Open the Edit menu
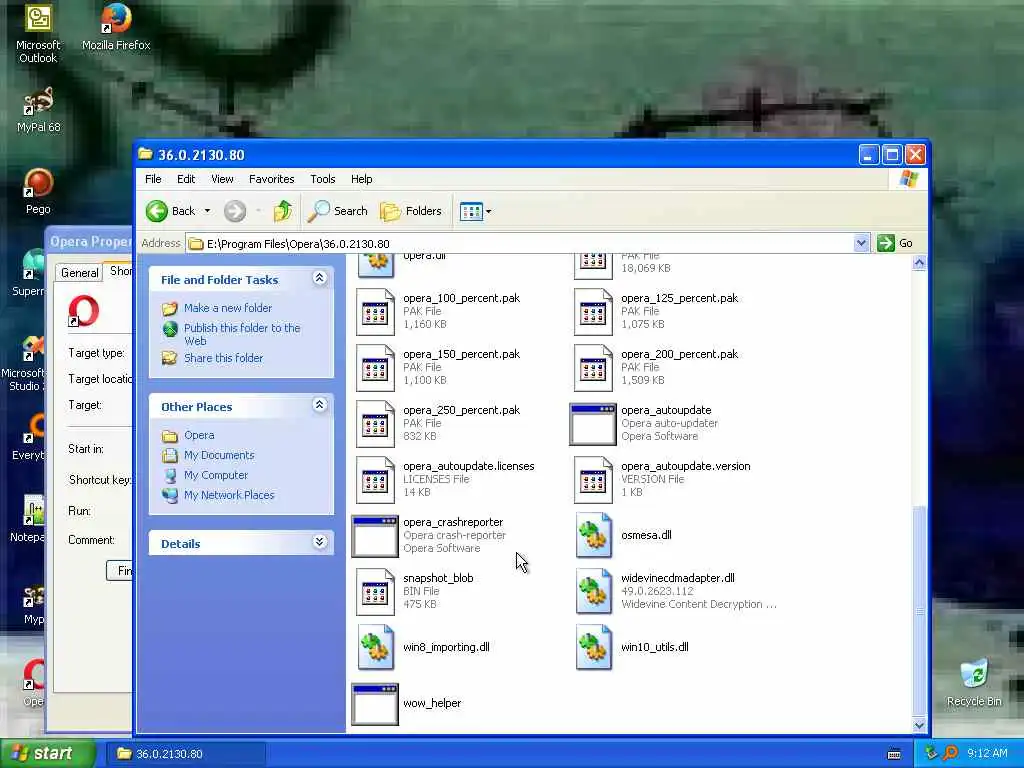The height and width of the screenshot is (768, 1024). coord(185,179)
